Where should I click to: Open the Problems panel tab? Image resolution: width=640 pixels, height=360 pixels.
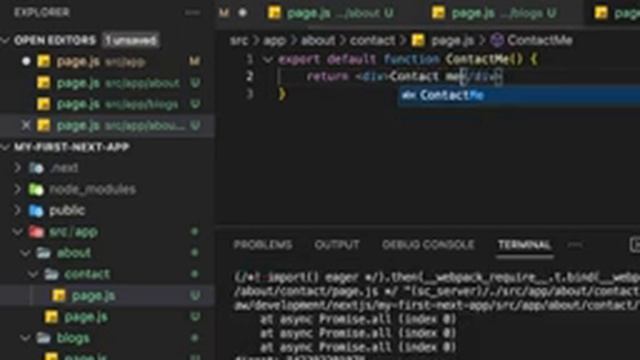coord(263,244)
